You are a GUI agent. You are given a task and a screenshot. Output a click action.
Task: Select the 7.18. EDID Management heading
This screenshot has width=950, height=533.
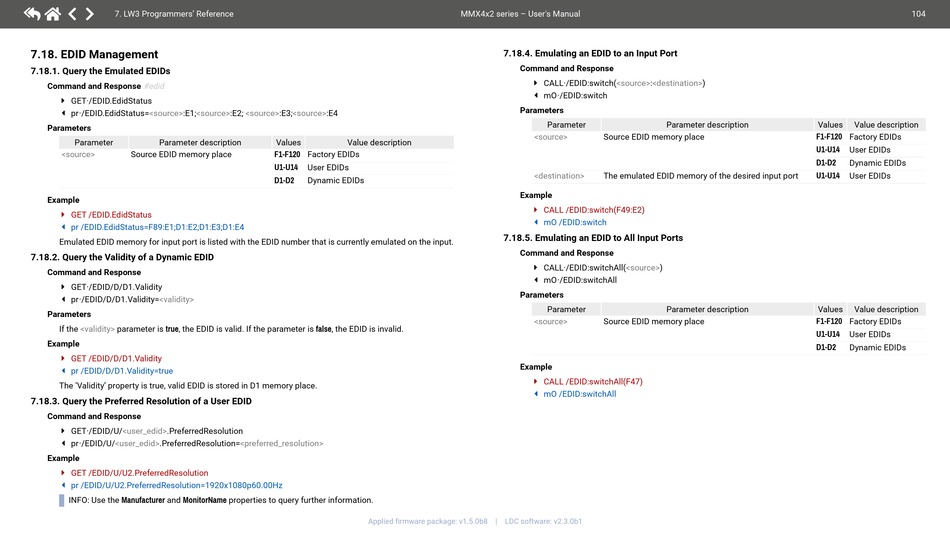[94, 54]
